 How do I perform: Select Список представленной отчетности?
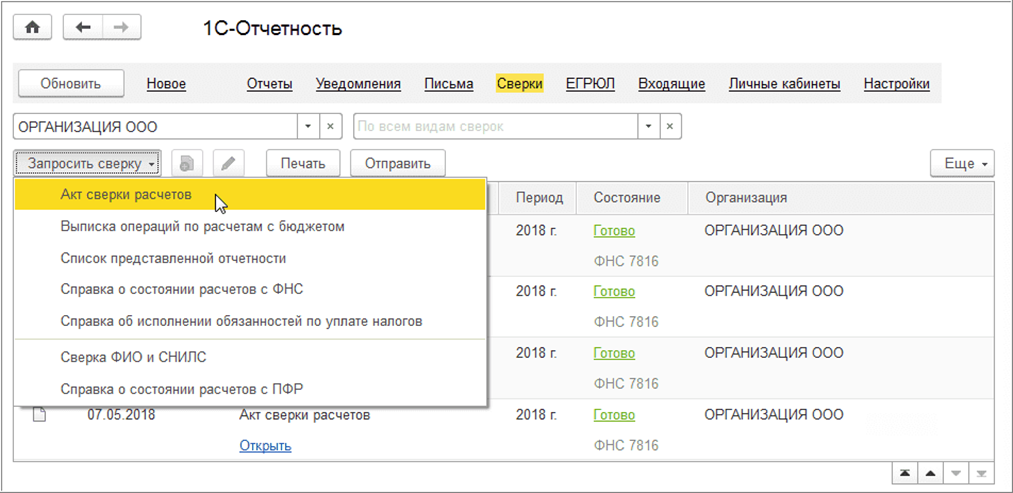coord(249,258)
